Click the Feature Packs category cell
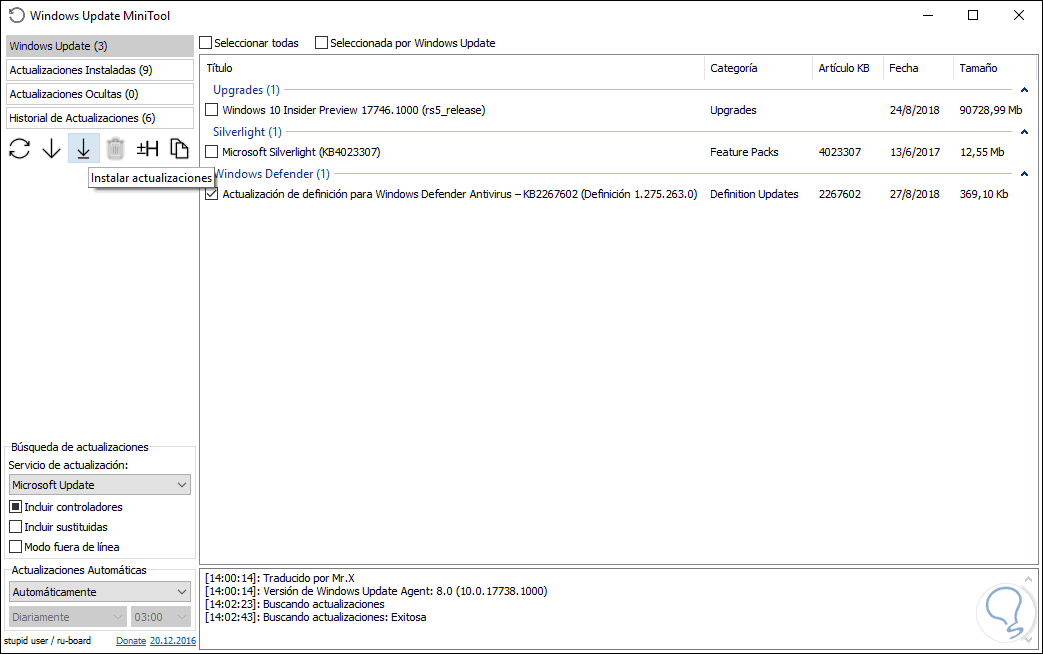 coord(744,152)
